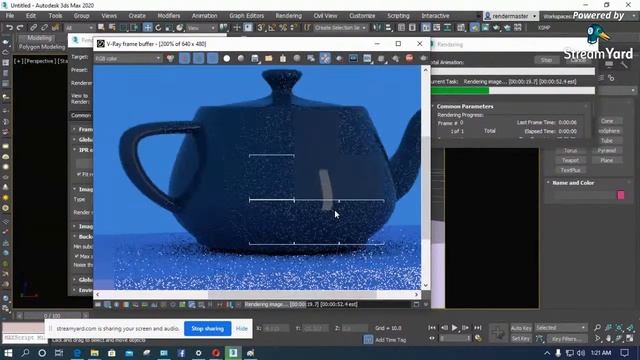This screenshot has width=640, height=360.
Task: Show alpha channel with white circle icon
Action: [227, 58]
